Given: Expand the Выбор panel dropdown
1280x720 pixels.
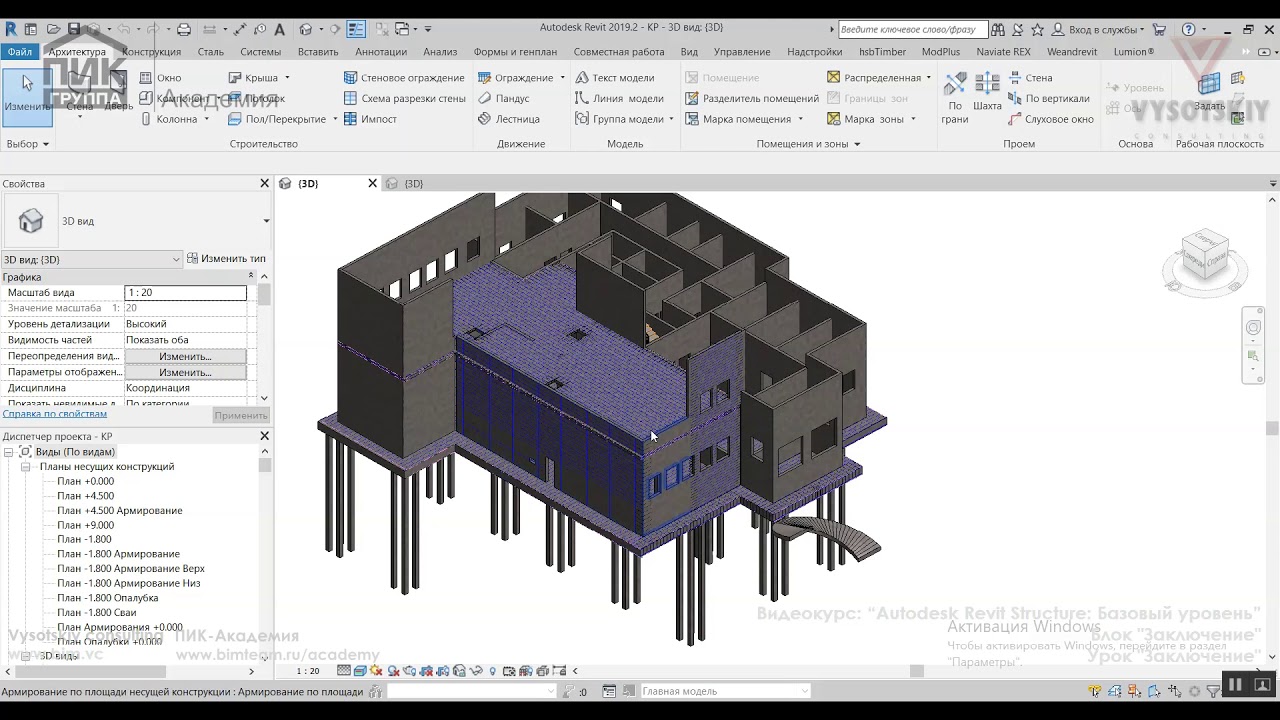Looking at the screenshot, I should 27,144.
